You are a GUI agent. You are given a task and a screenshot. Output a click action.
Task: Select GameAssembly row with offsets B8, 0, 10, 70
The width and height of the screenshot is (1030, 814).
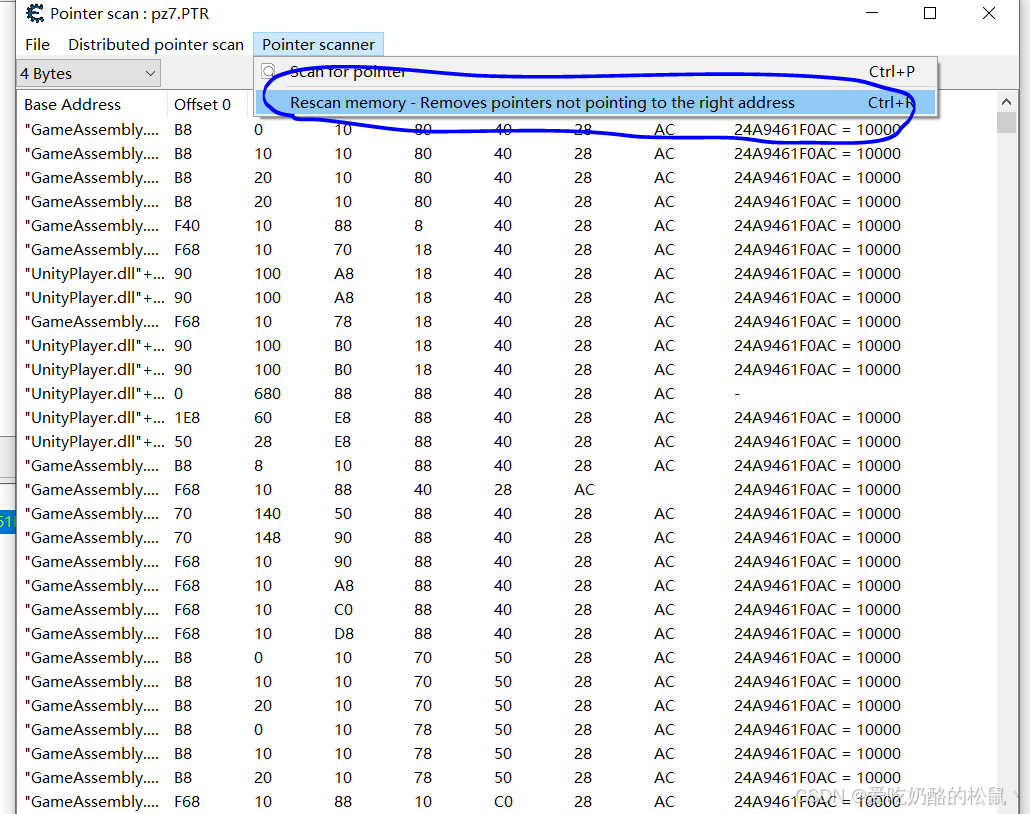(506, 658)
